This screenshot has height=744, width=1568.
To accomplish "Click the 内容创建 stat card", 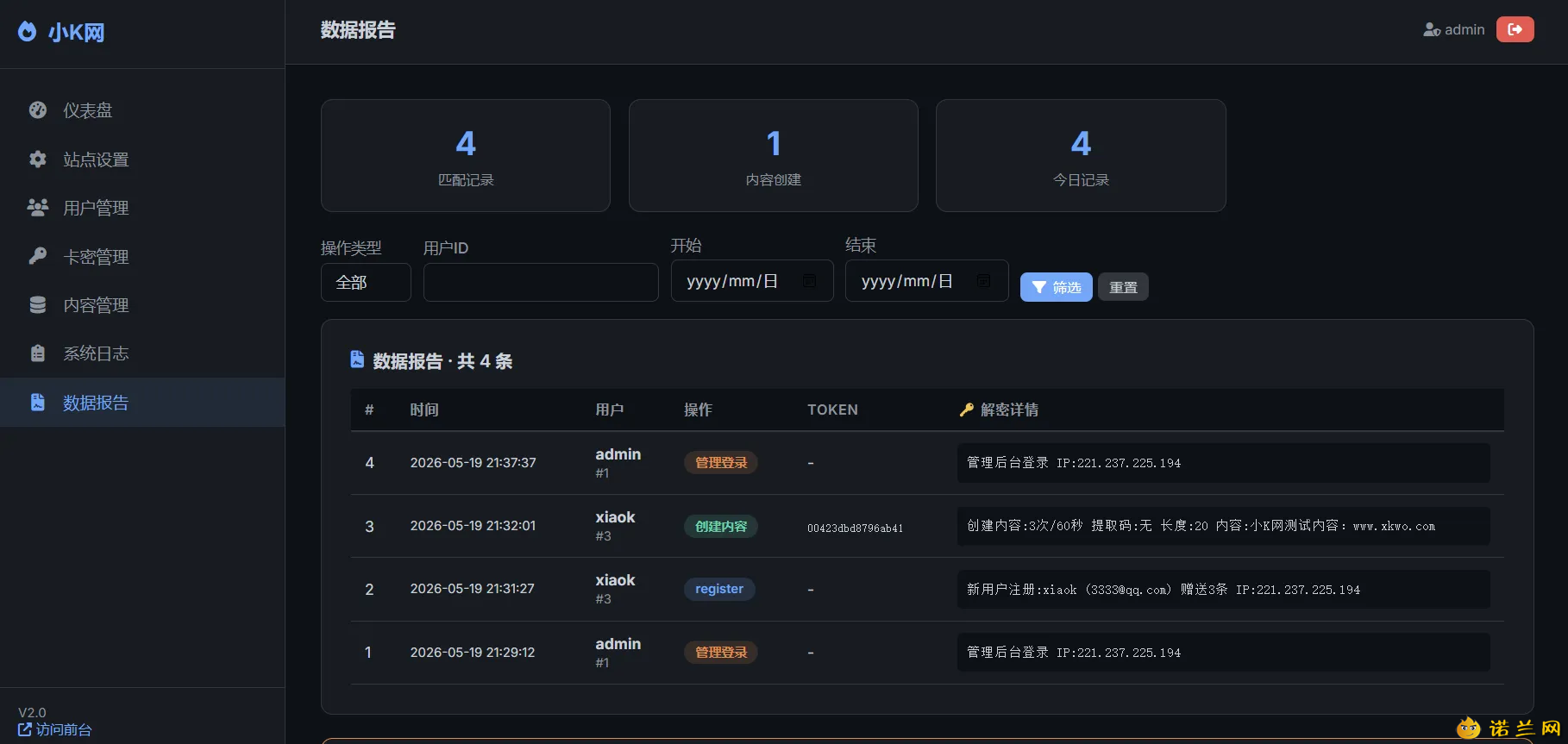I will (x=774, y=156).
